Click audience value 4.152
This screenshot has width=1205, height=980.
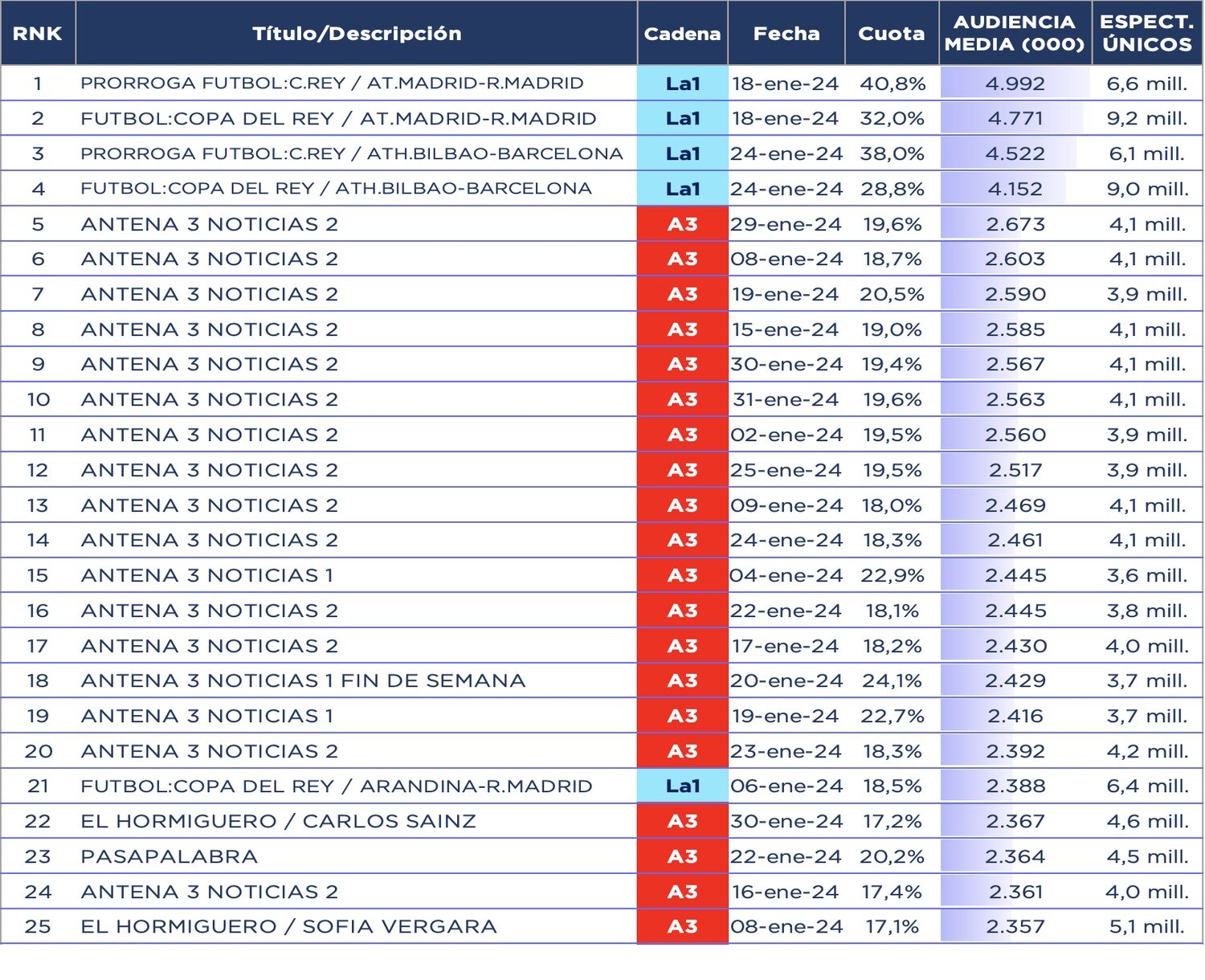click(1015, 189)
